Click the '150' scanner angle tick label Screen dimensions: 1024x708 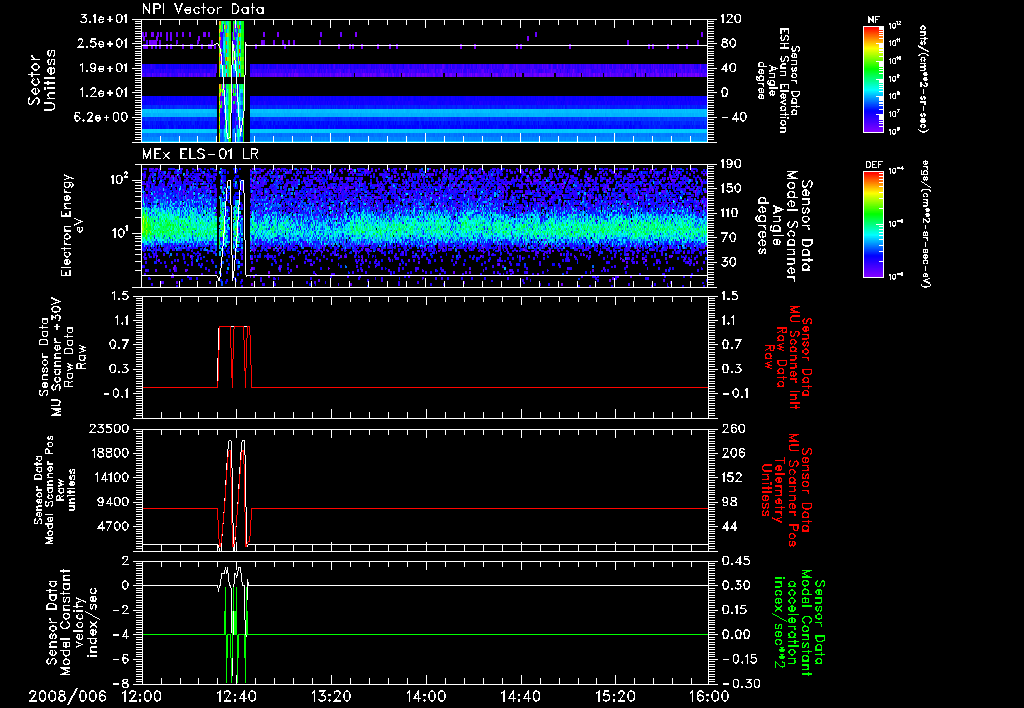tap(731, 188)
